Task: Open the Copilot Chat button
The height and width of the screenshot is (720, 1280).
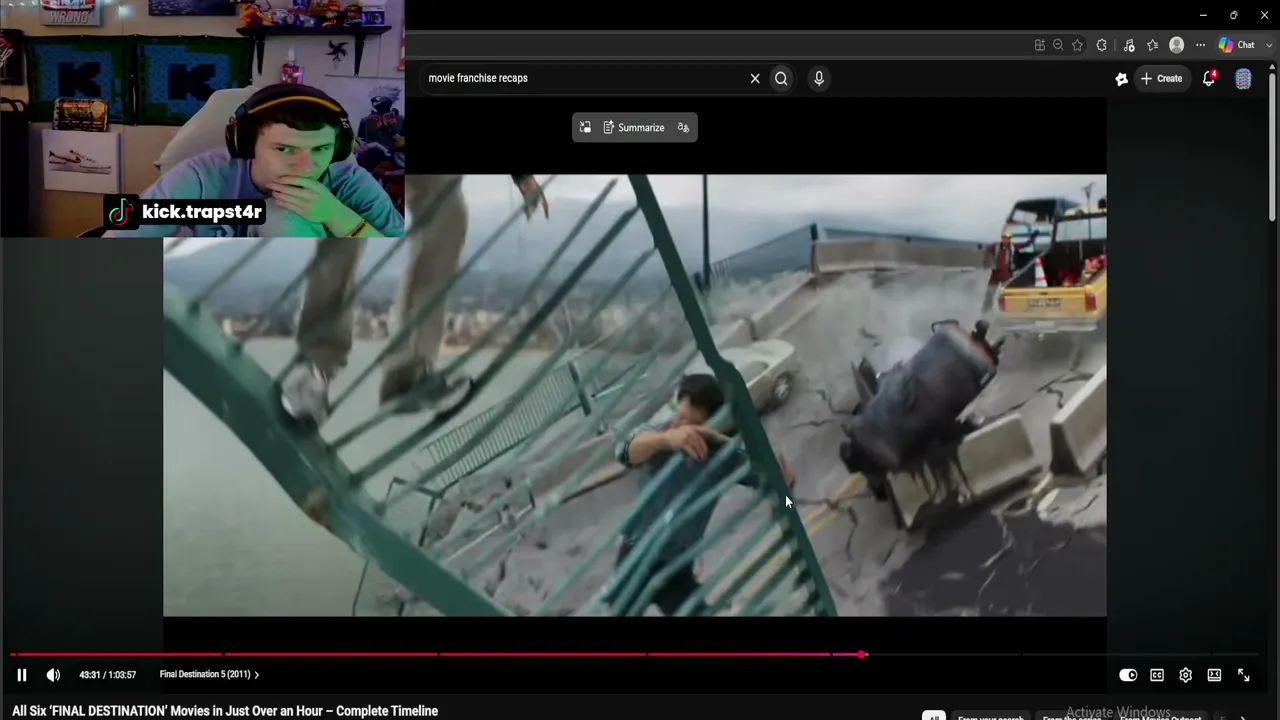Action: point(1237,45)
